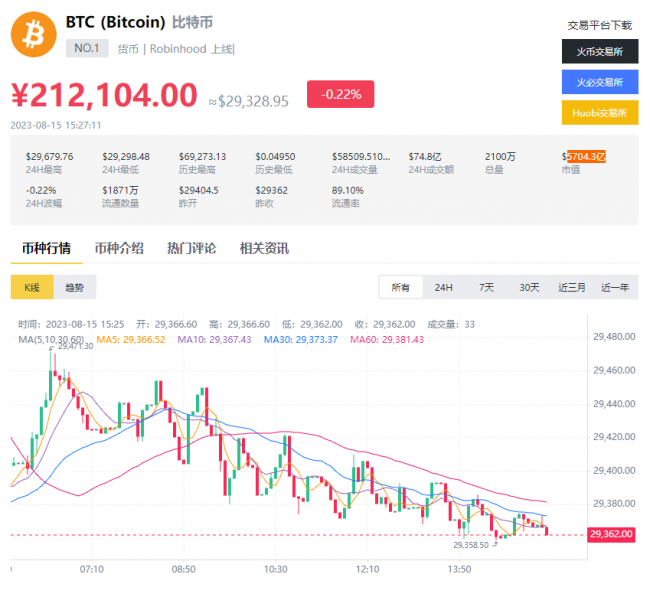Open the blue 火必交易所 button
This screenshot has height=597, width=650.
click(x=600, y=82)
